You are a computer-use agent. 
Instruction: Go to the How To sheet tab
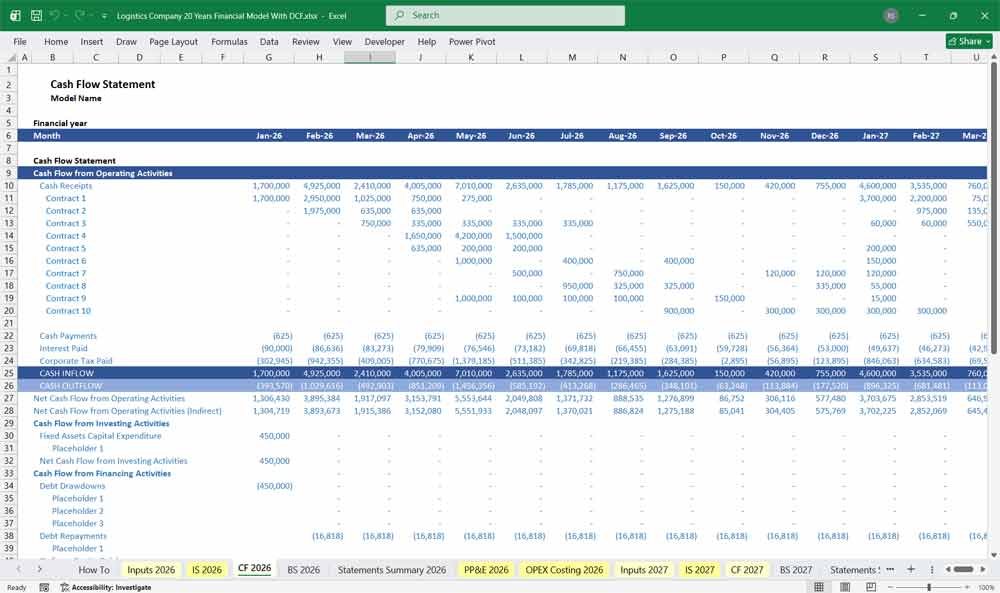[94, 569]
